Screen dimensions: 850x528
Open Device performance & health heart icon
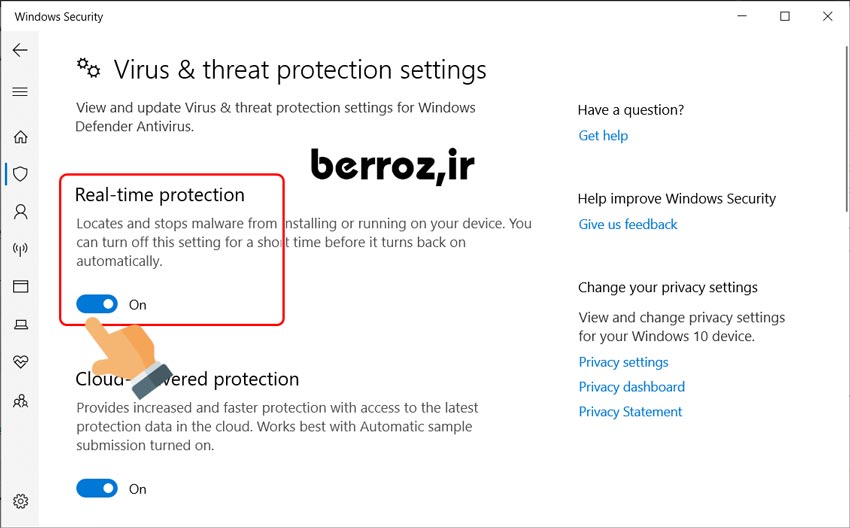20,362
